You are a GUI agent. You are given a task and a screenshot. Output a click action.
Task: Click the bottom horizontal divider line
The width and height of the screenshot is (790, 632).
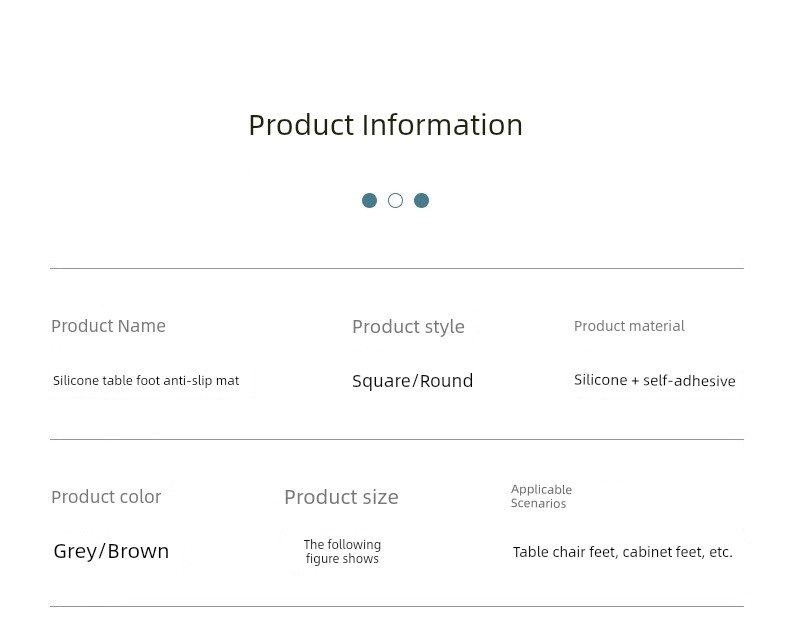tap(397, 606)
